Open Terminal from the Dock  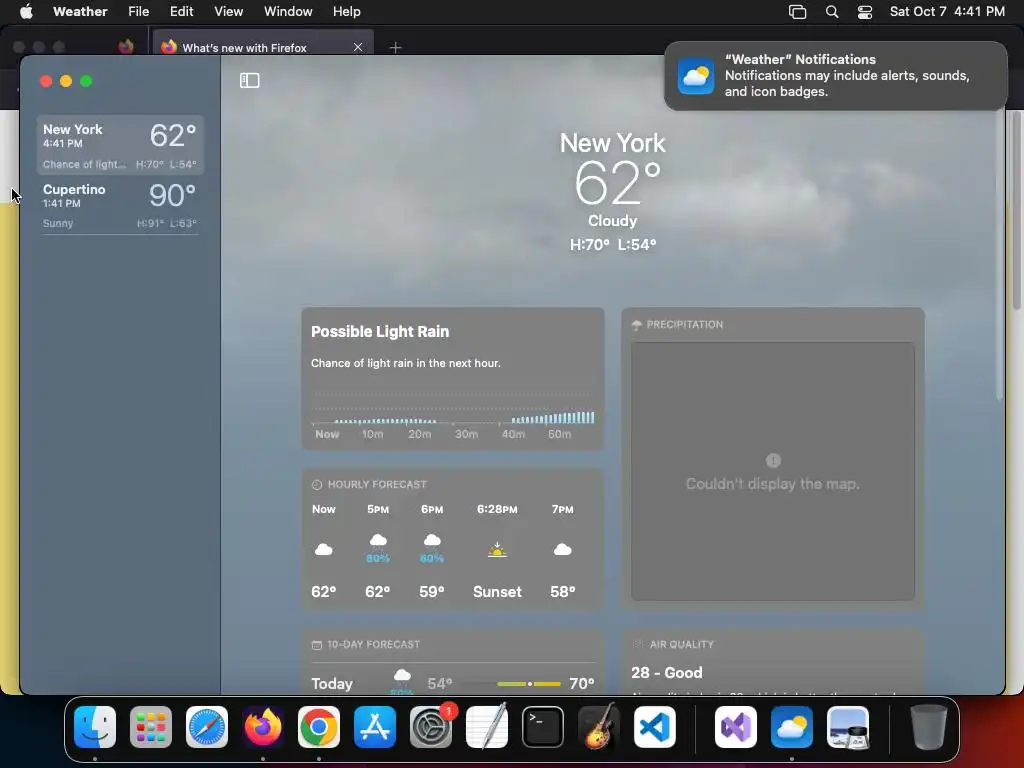click(543, 727)
